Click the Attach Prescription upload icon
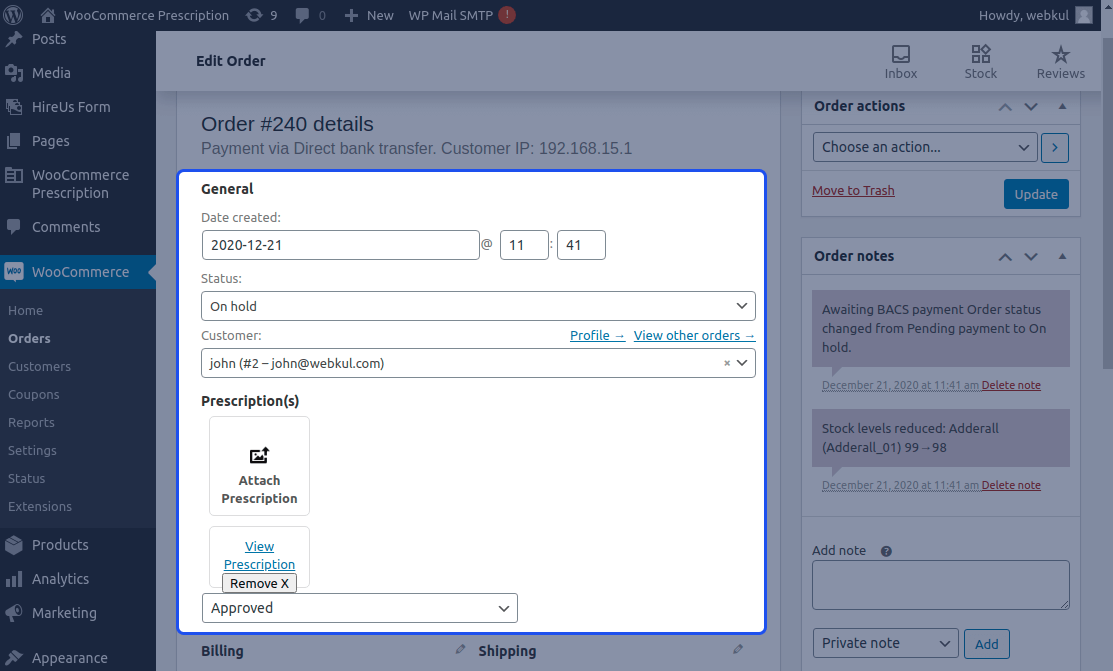 click(x=259, y=455)
